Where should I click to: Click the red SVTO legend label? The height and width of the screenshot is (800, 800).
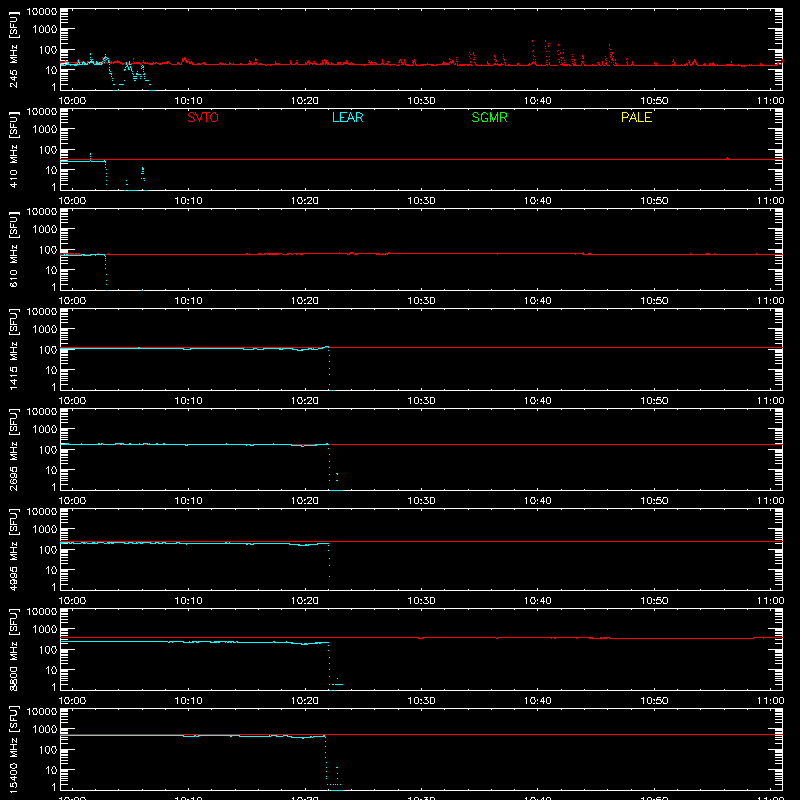point(203,117)
